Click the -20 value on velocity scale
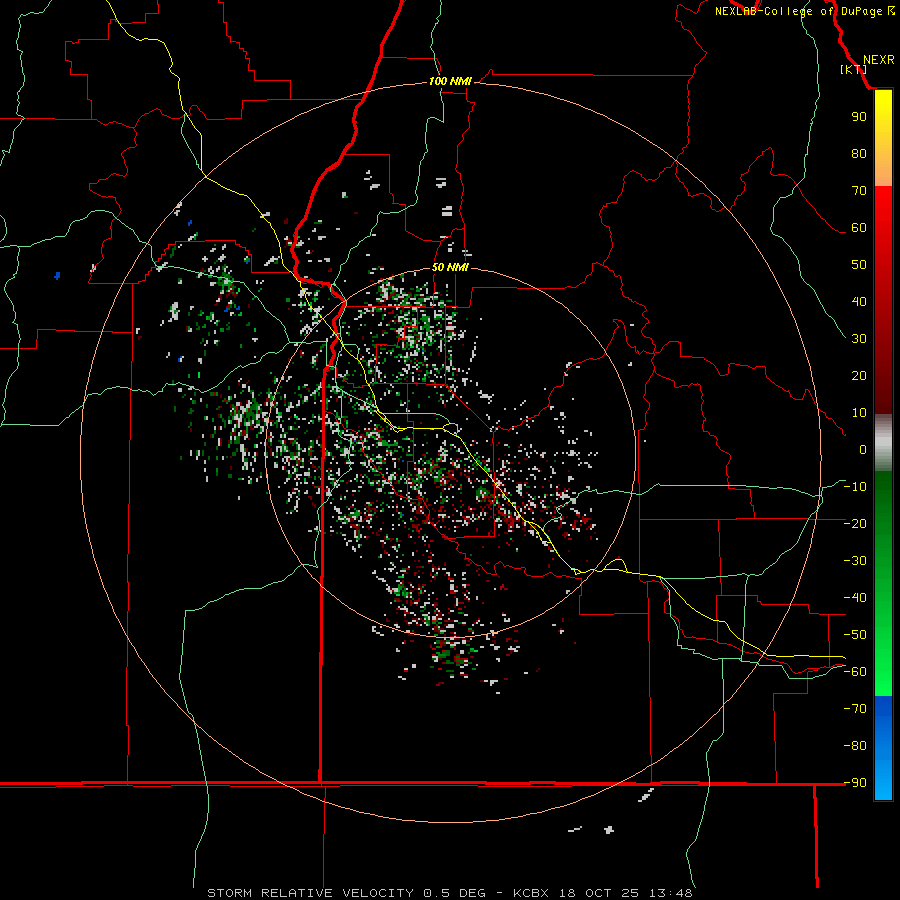The height and width of the screenshot is (900, 900). coord(855,523)
